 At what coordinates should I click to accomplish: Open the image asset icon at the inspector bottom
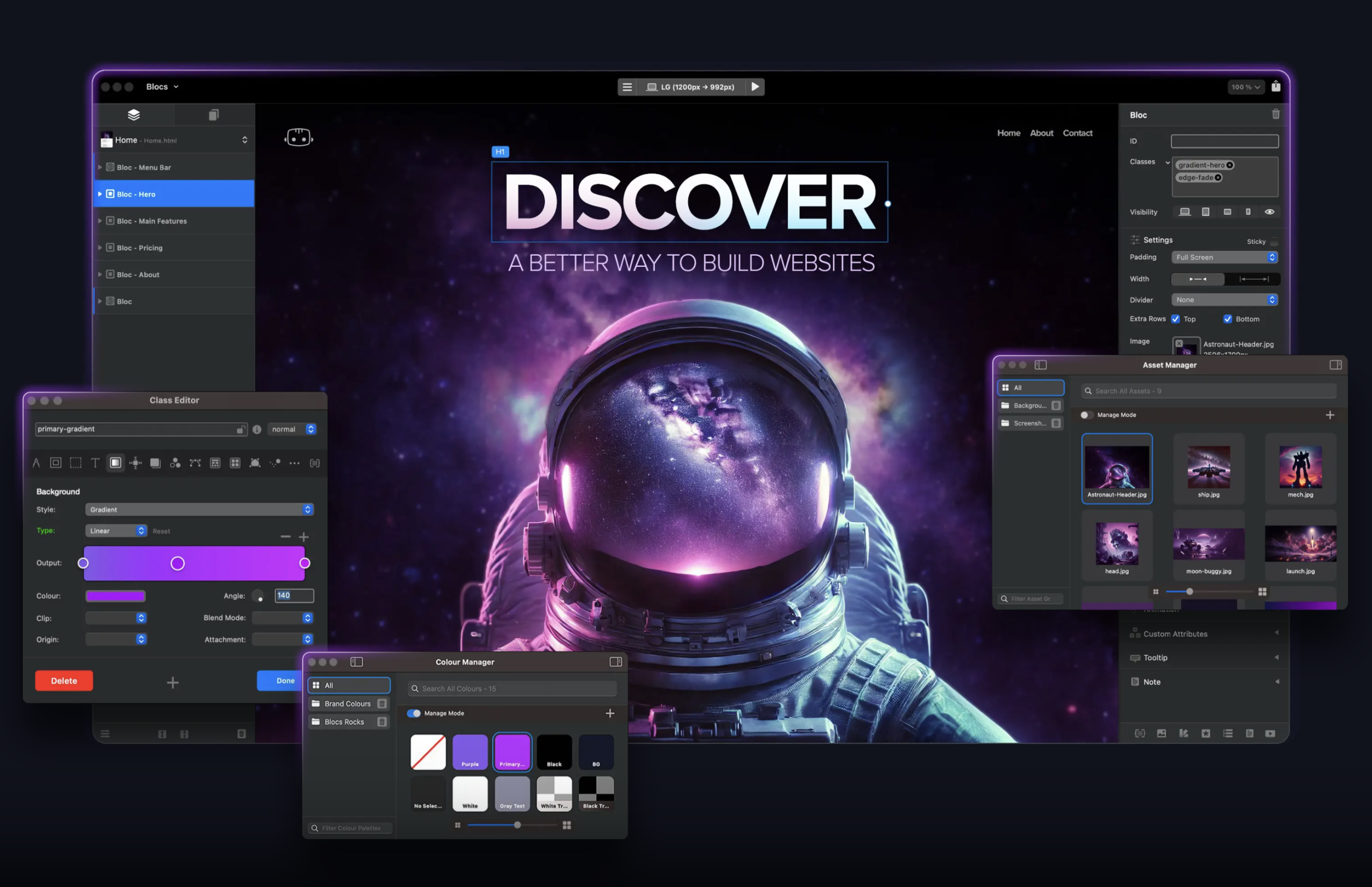point(1161,733)
